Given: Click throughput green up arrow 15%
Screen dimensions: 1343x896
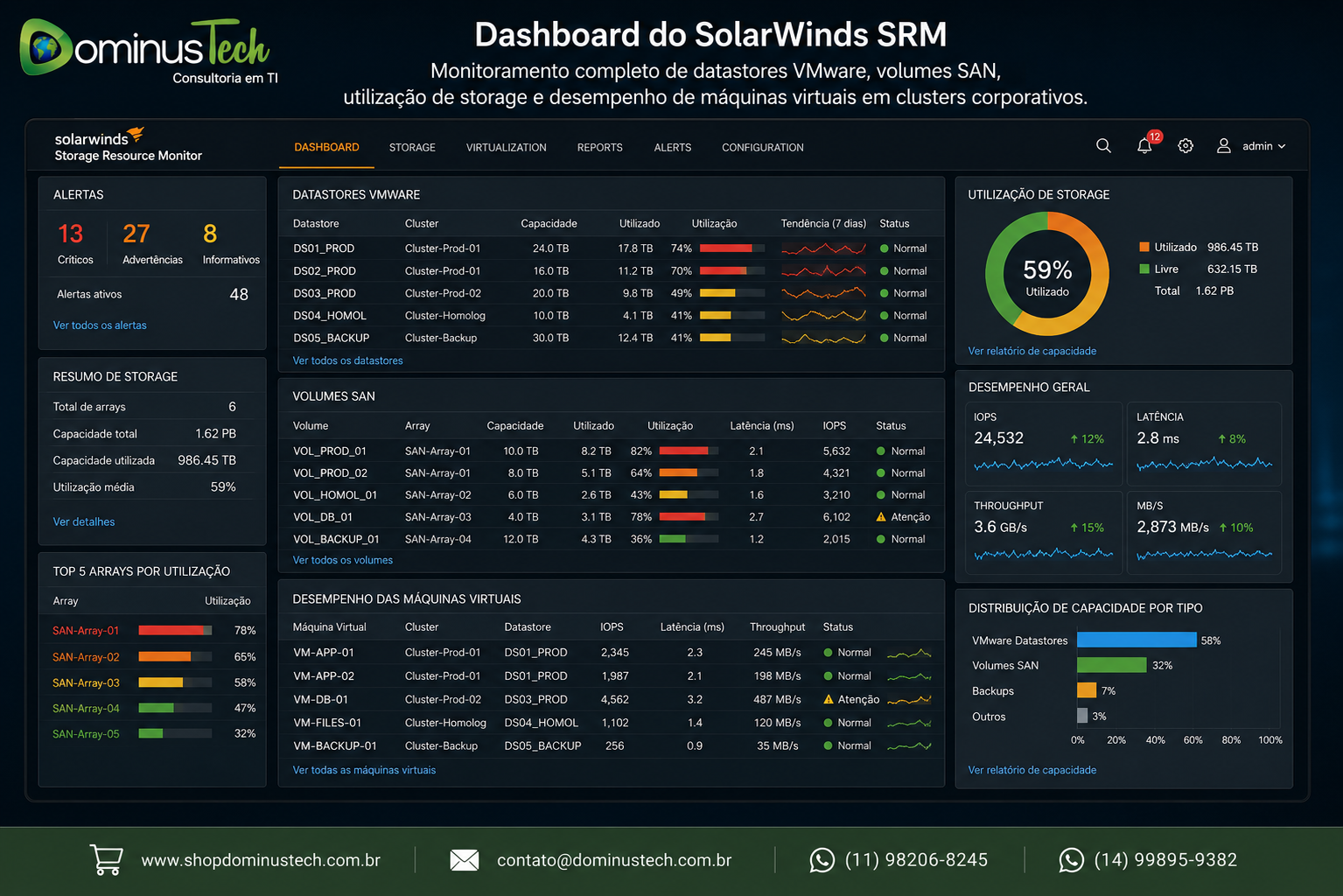Looking at the screenshot, I should pyautogui.click(x=1074, y=528).
